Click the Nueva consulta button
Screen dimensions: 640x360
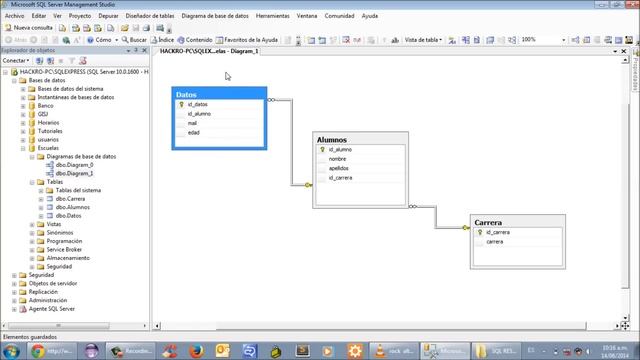click(x=29, y=28)
